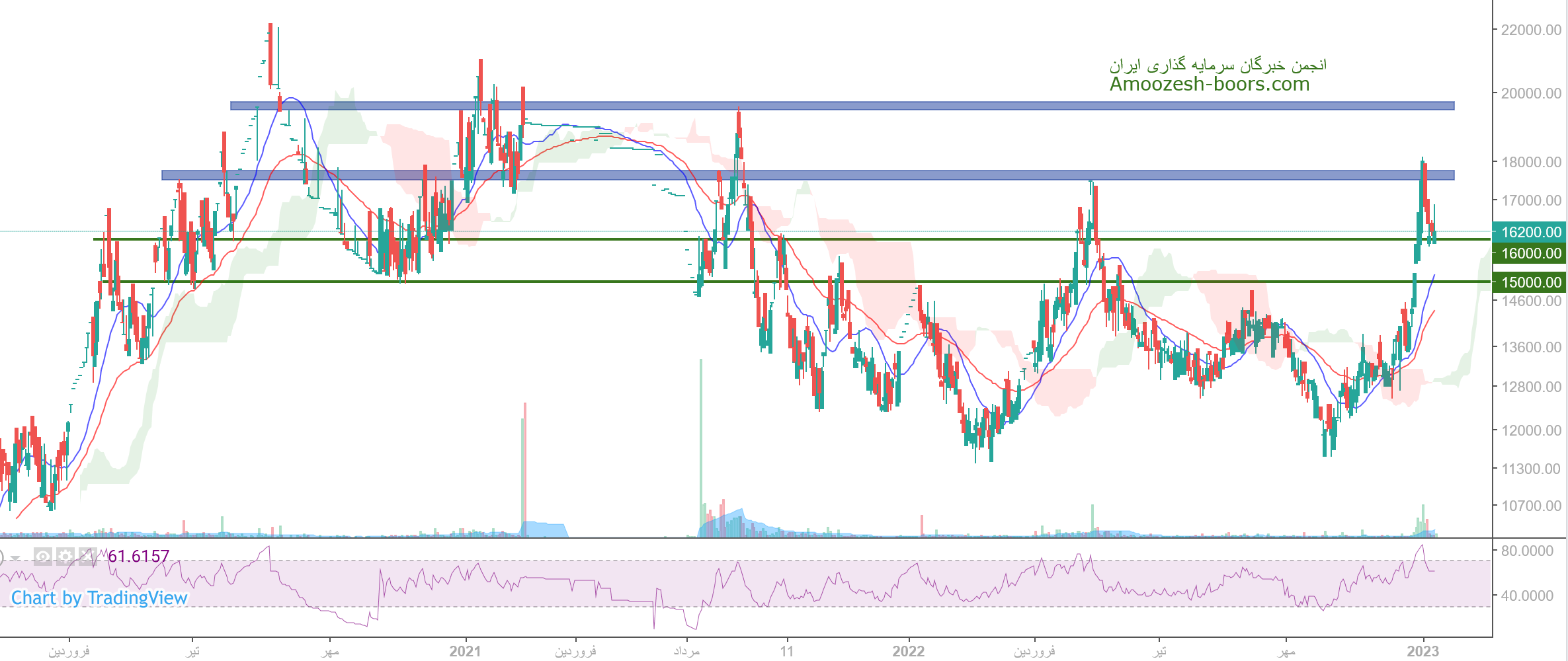Click the مرداد label on the time axis
Screen dimensions: 1568x661
[x=686, y=651]
